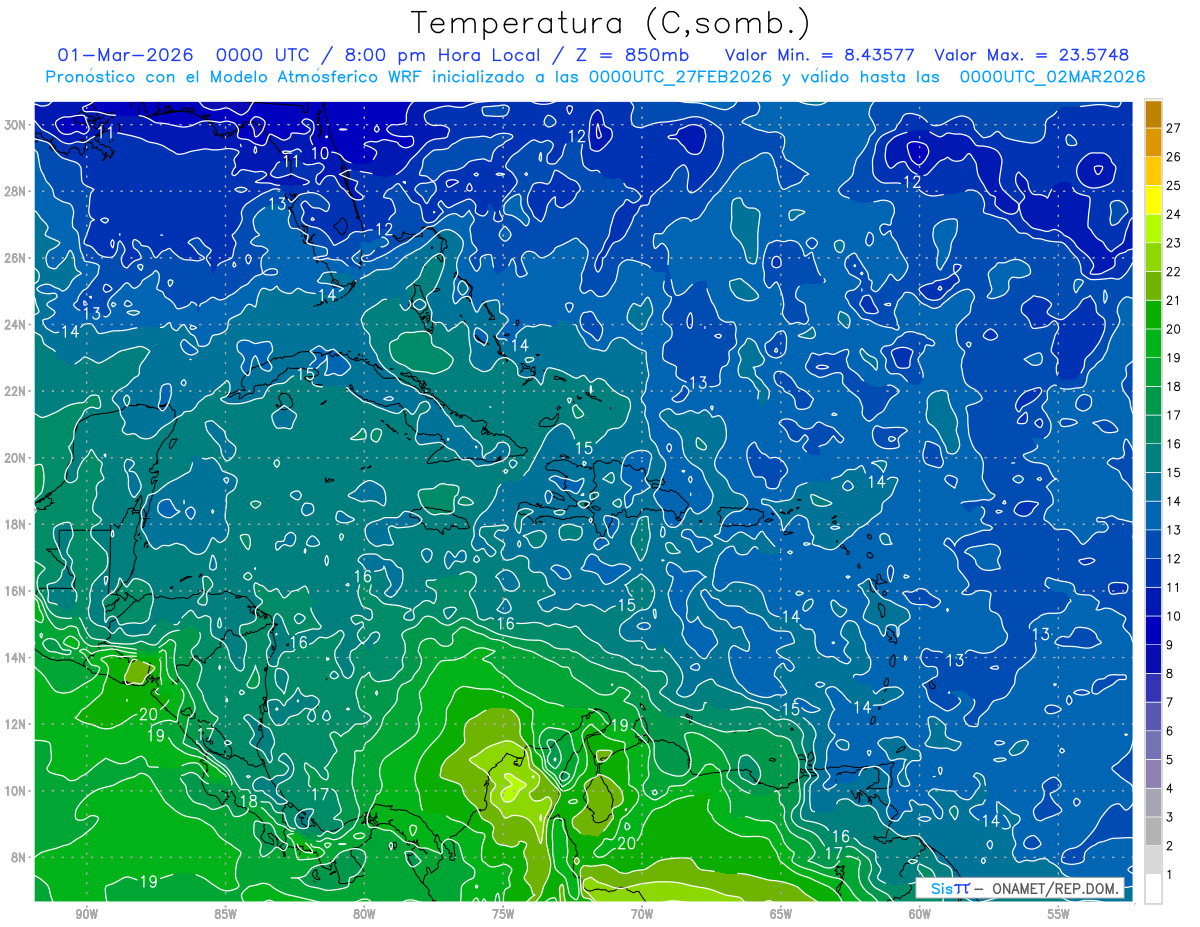Click the 26N latitude axis label

[x=15, y=258]
